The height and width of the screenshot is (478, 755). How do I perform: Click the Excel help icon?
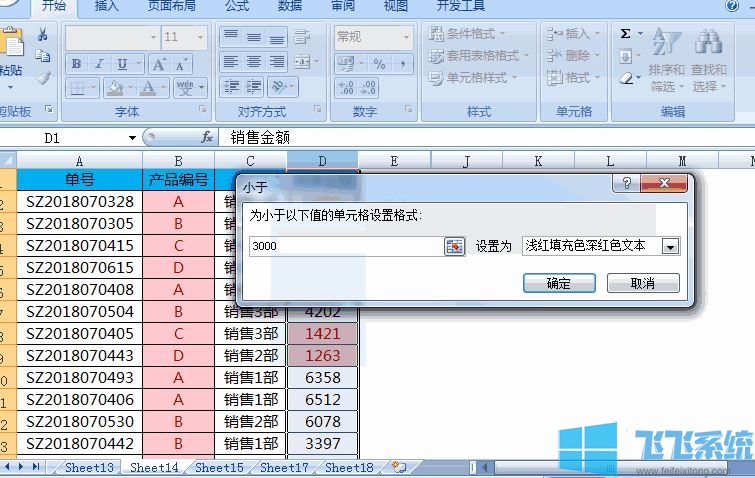[732, 6]
